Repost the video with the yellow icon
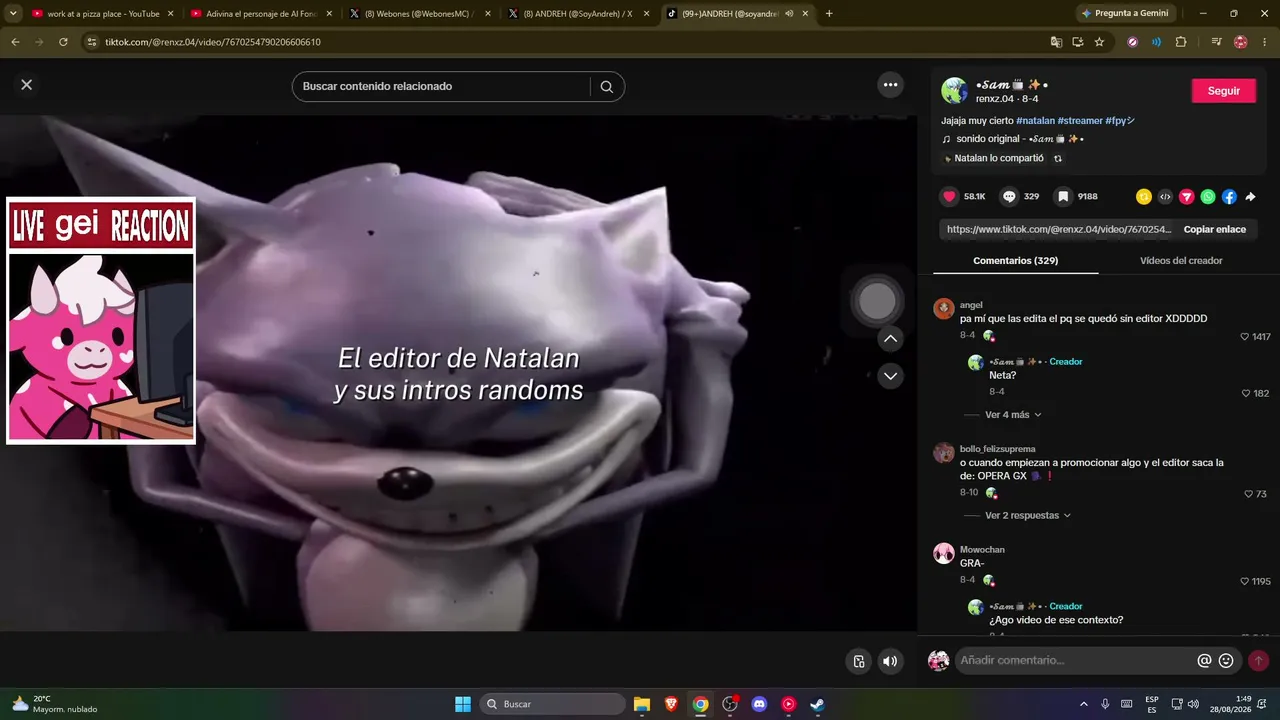This screenshot has height=720, width=1280. [x=1144, y=197]
